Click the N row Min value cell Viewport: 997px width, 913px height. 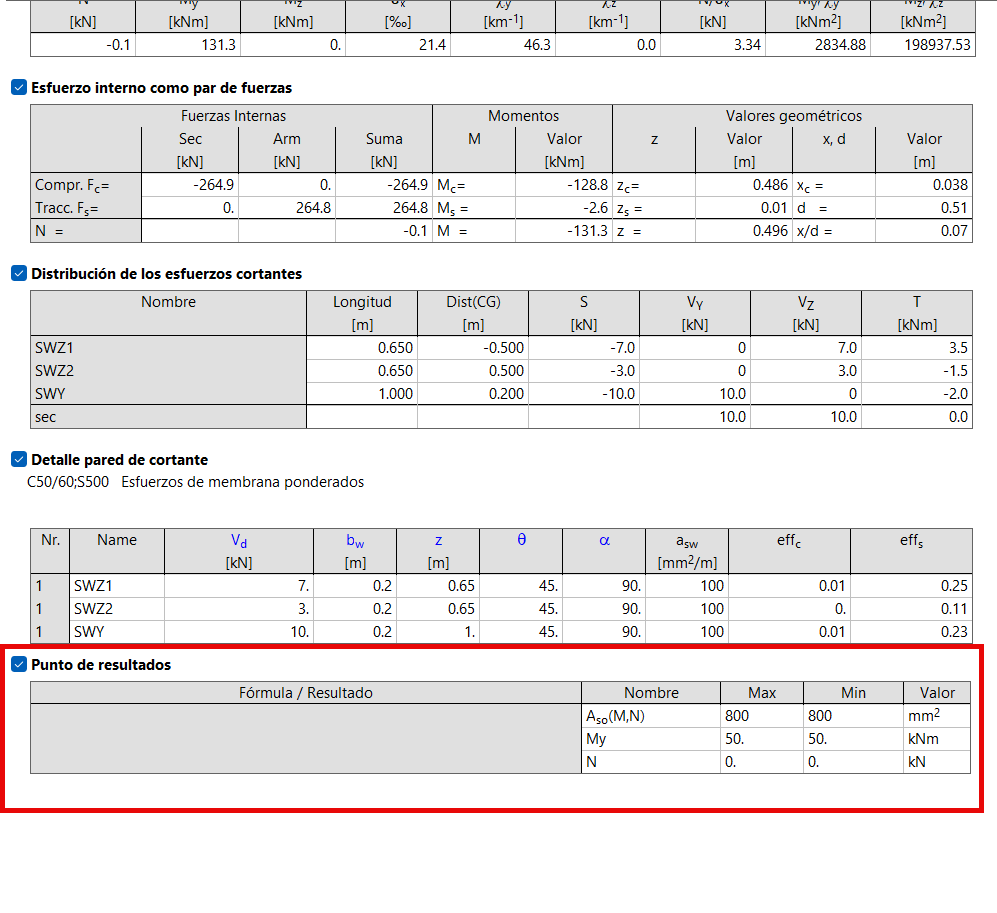point(853,762)
